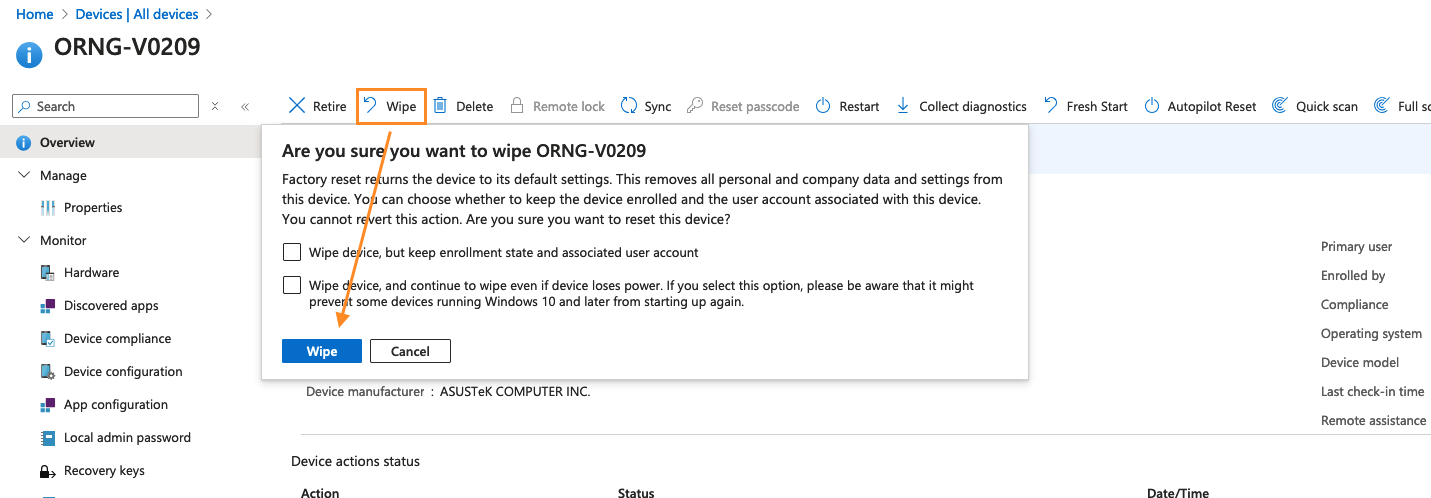Click the Retire label in toolbar
This screenshot has width=1431, height=498.
(330, 106)
